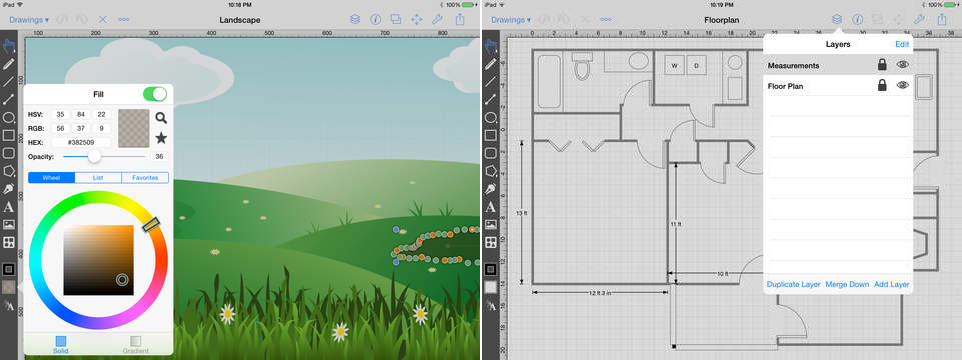Open the Drawings dropdown in Landscape window
This screenshot has width=962, height=360.
coord(29,20)
